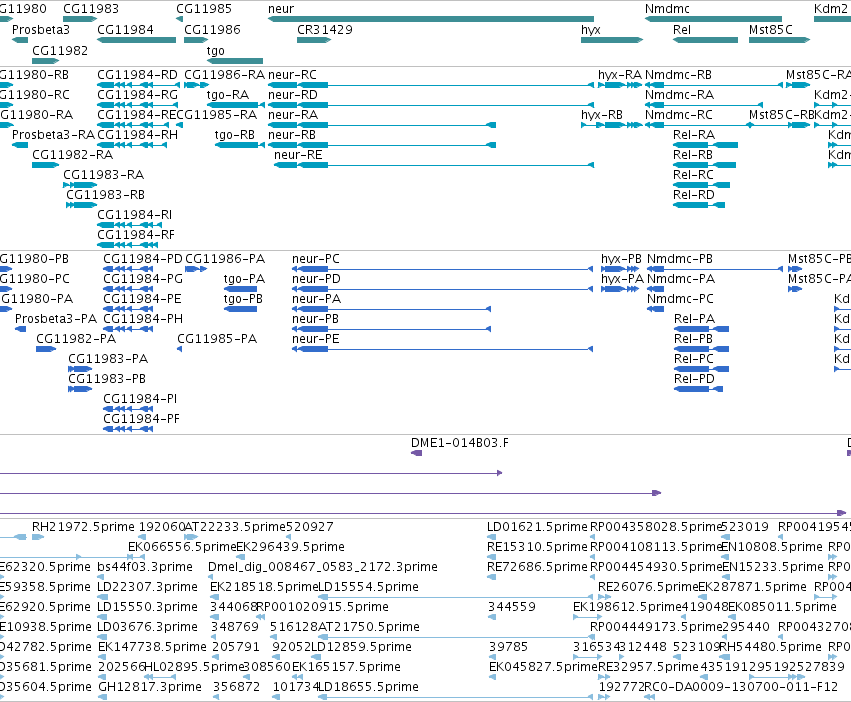This screenshot has width=851, height=702.
Task: Select EST EK045827.5prime
Action: [x=542, y=667]
